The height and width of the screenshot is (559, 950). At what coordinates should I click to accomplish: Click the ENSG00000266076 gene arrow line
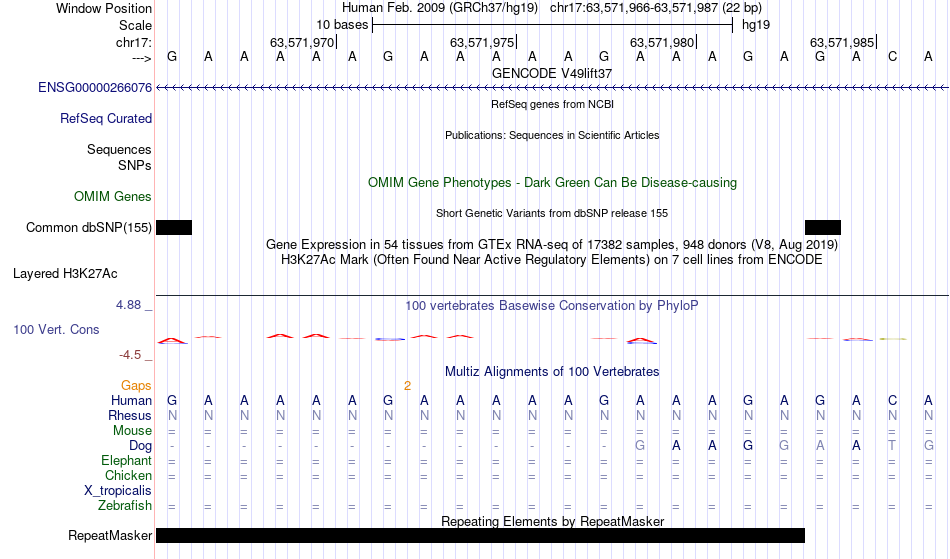[553, 88]
